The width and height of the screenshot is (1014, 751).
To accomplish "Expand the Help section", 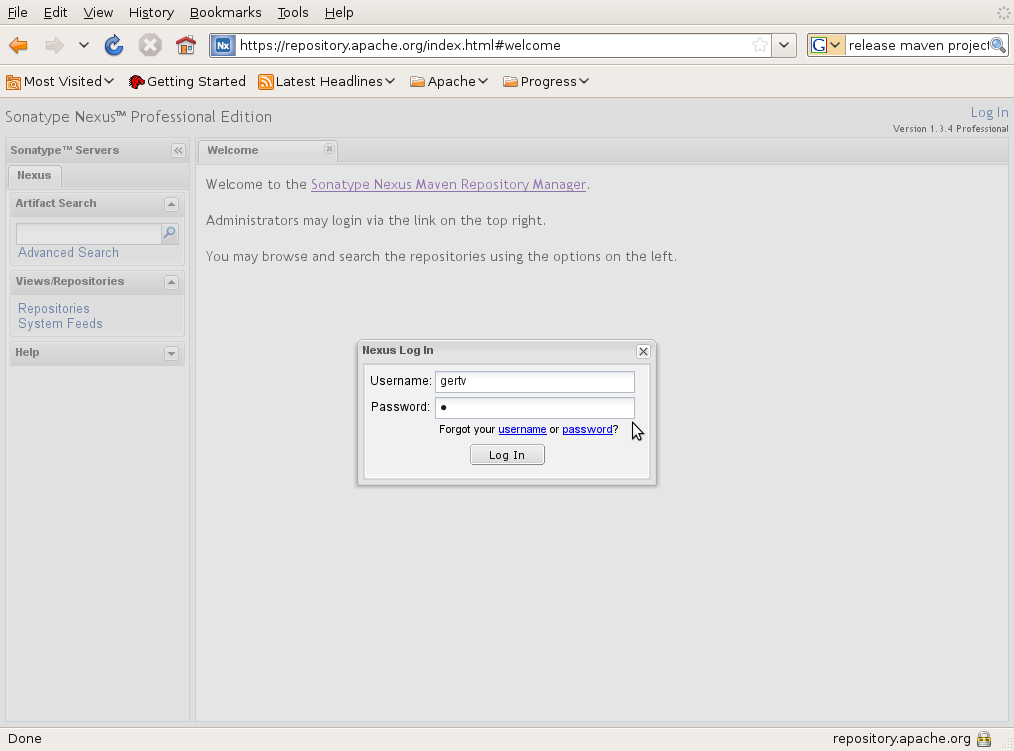I will click(171, 353).
